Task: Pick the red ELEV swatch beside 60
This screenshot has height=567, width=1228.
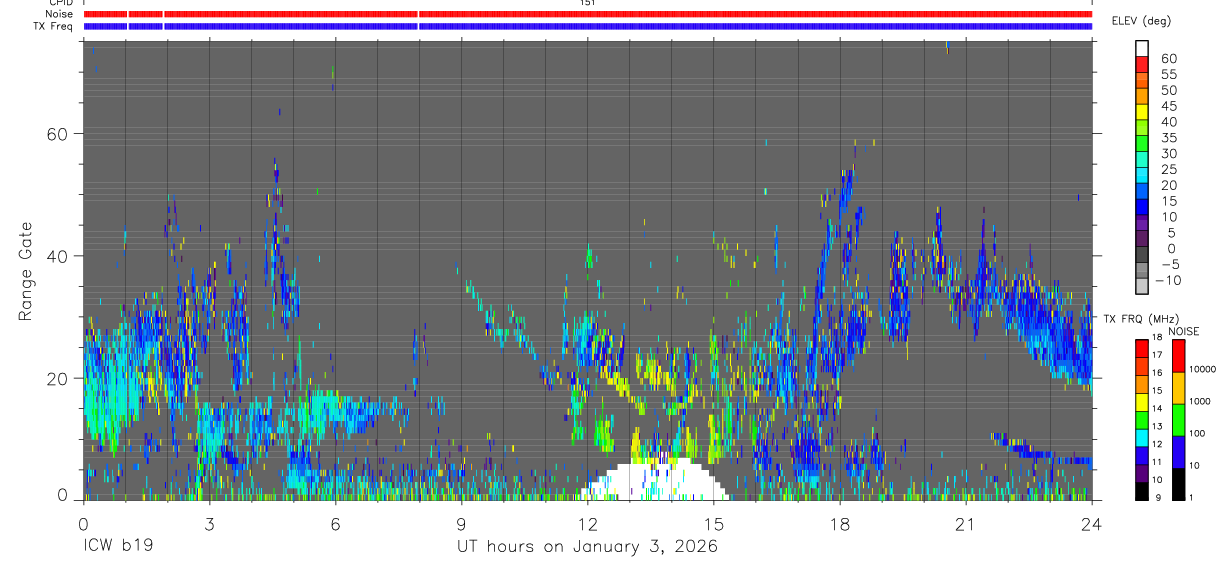Action: click(1142, 64)
